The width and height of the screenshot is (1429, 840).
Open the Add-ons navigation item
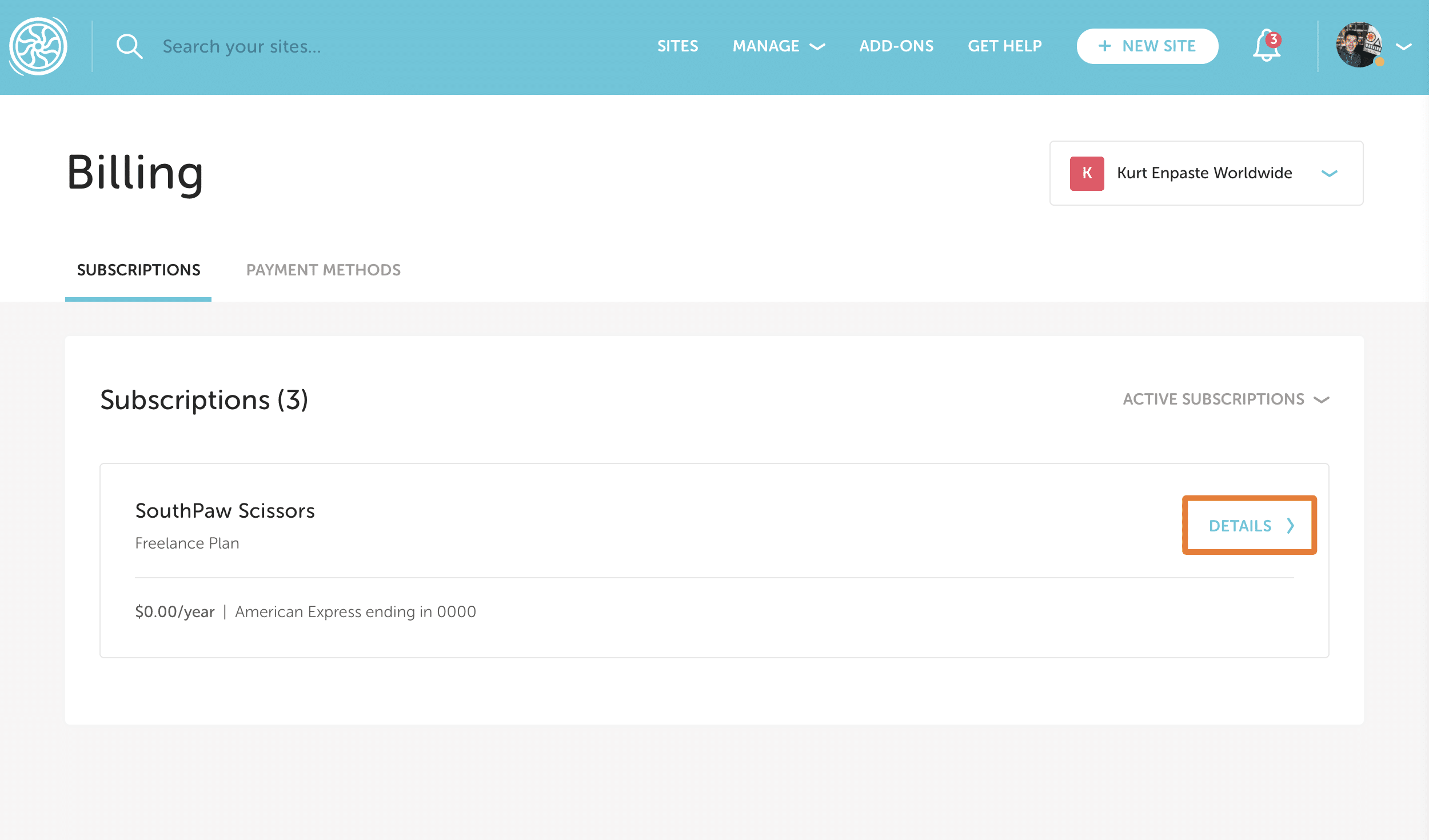click(896, 46)
